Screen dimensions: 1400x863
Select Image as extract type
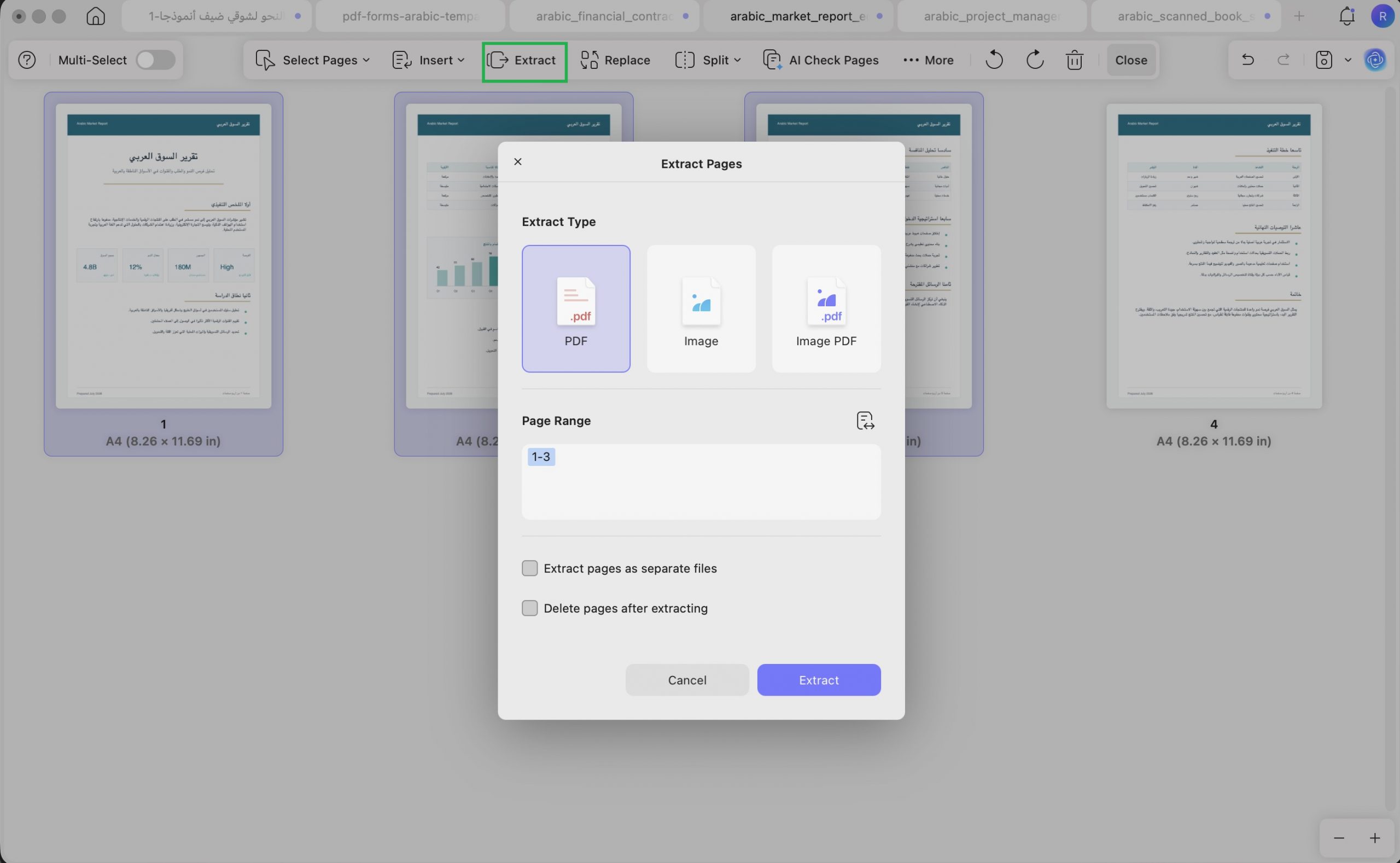click(x=701, y=309)
